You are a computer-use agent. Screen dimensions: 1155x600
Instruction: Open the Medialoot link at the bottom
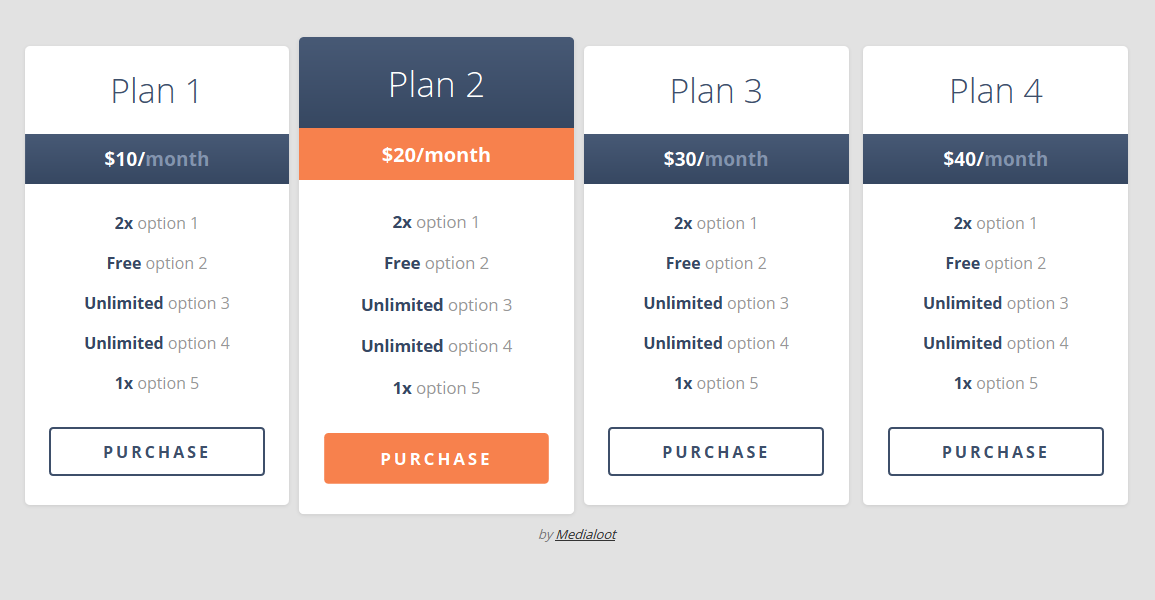pyautogui.click(x=587, y=534)
